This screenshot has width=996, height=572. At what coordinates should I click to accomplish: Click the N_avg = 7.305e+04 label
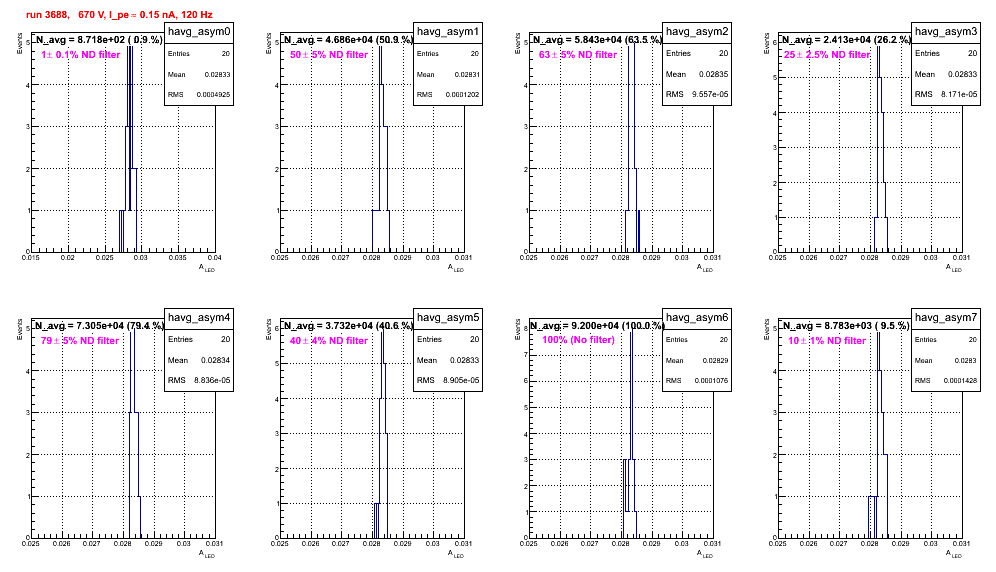pyautogui.click(x=99, y=325)
